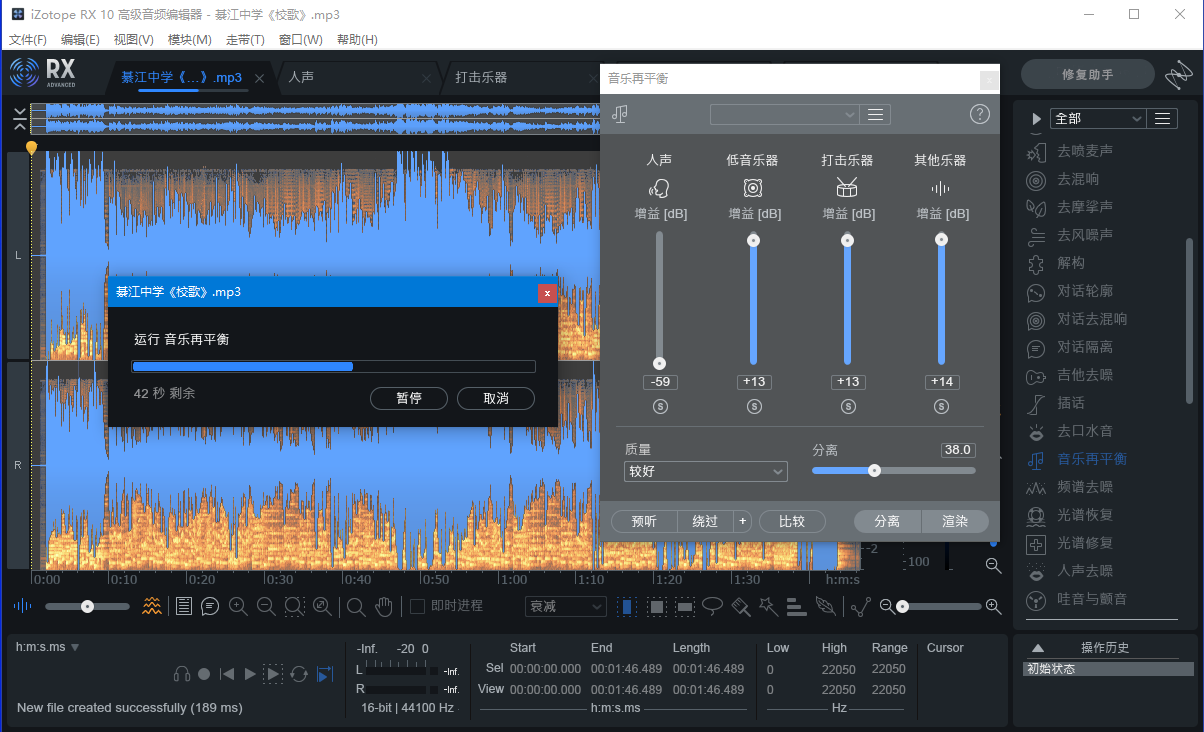Open the 去混响 module
This screenshot has height=732, width=1204.
click(x=1063, y=179)
